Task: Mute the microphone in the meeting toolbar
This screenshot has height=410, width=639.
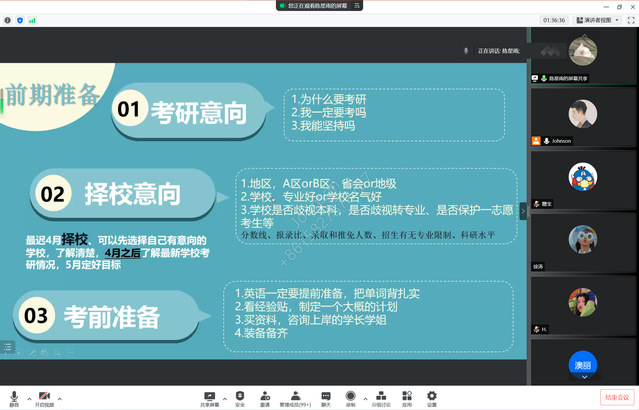Action: (11, 395)
